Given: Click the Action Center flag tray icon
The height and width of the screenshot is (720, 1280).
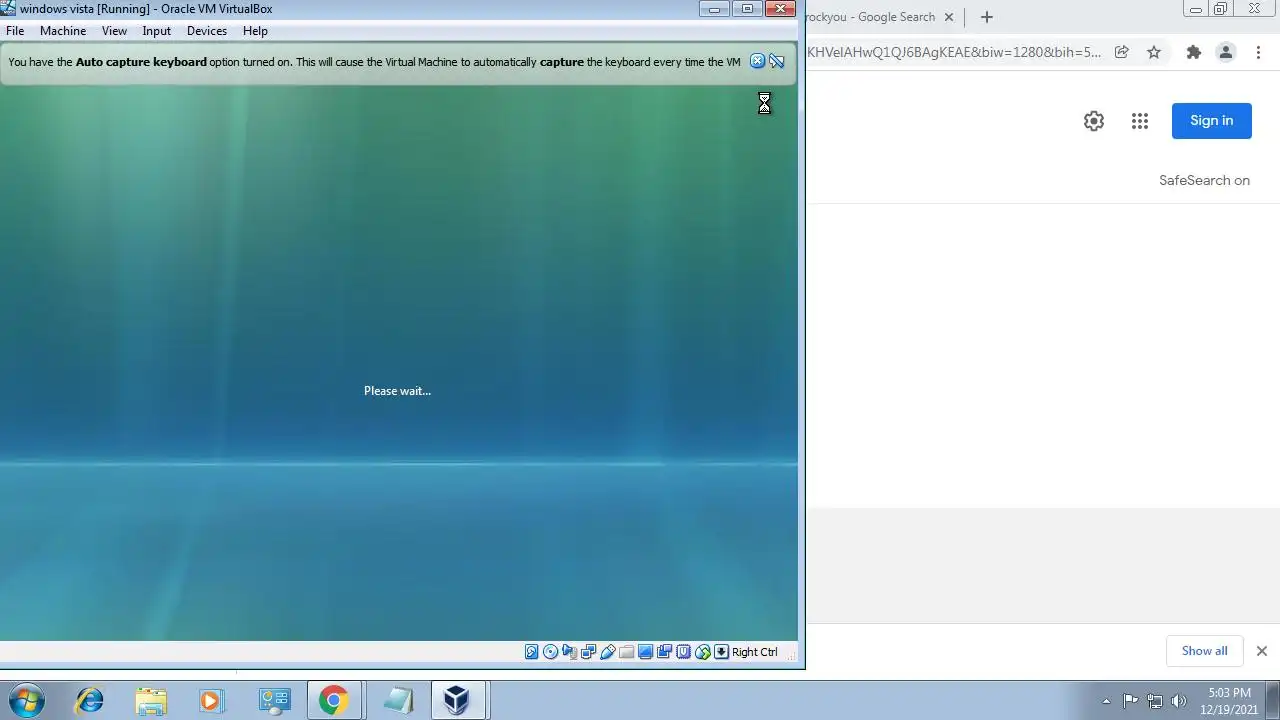Looking at the screenshot, I should click(x=1130, y=701).
